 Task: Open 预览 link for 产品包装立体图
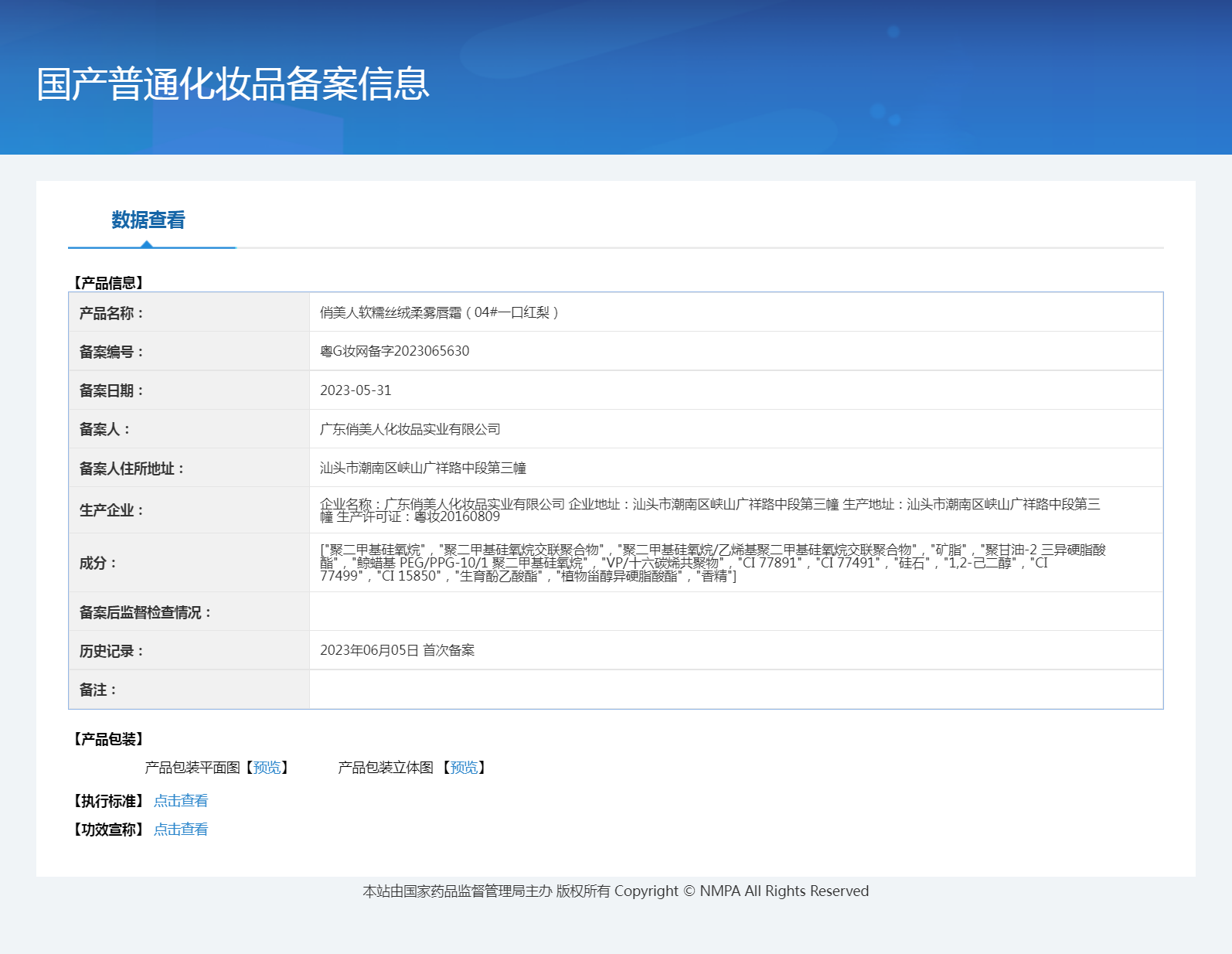464,768
